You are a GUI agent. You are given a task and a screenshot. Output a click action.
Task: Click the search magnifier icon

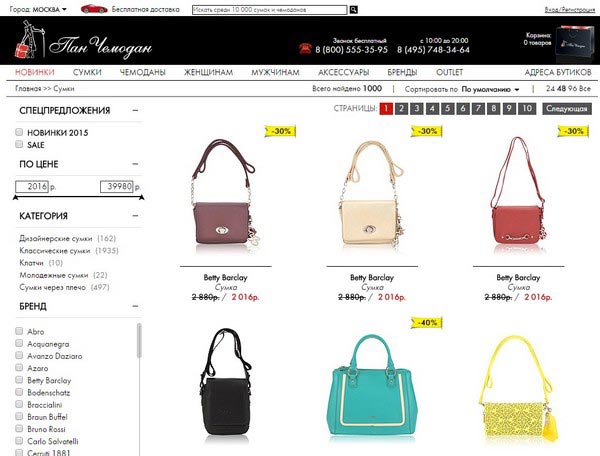click(354, 10)
